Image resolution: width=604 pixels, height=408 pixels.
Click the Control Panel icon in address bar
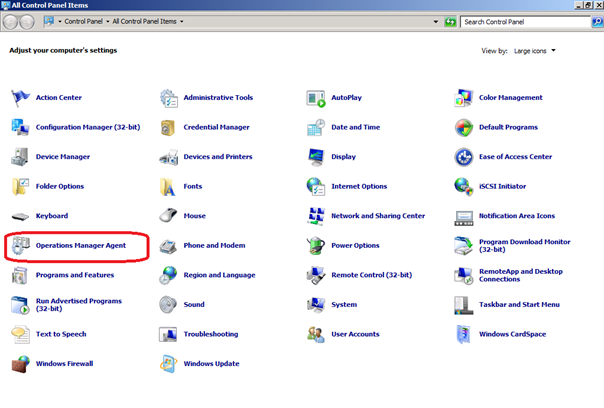49,21
